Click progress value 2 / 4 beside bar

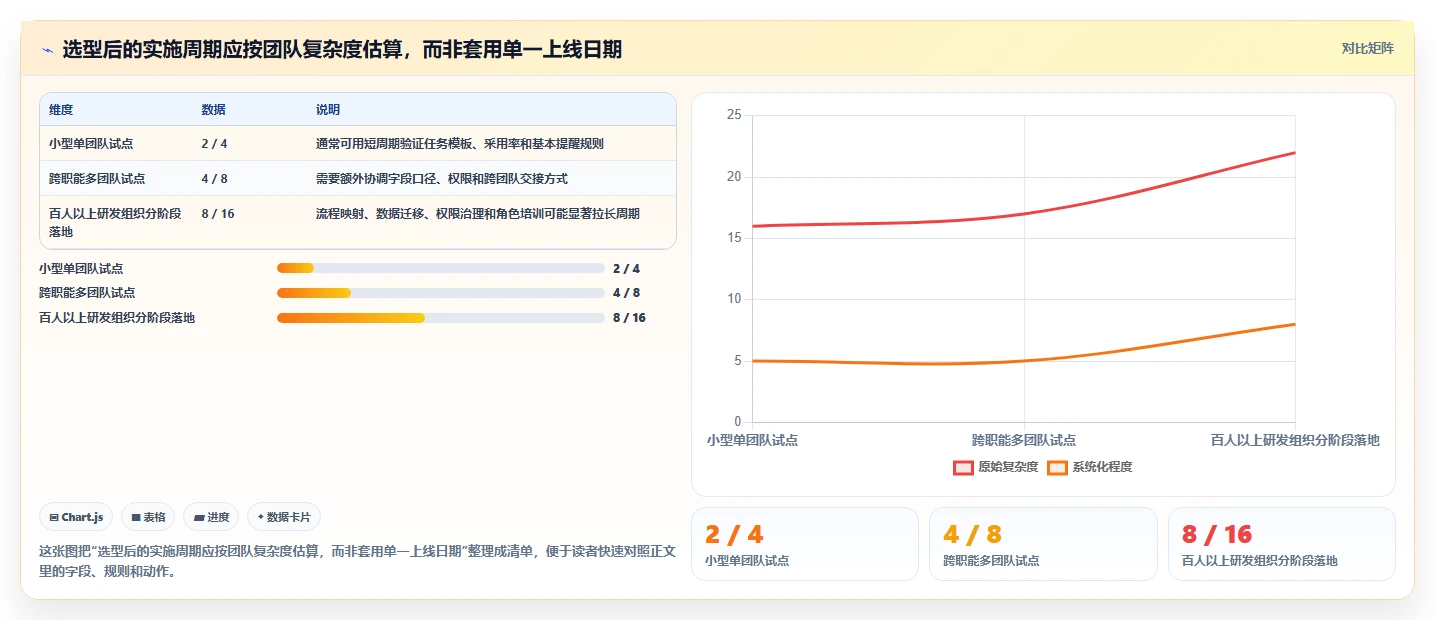click(x=626, y=268)
